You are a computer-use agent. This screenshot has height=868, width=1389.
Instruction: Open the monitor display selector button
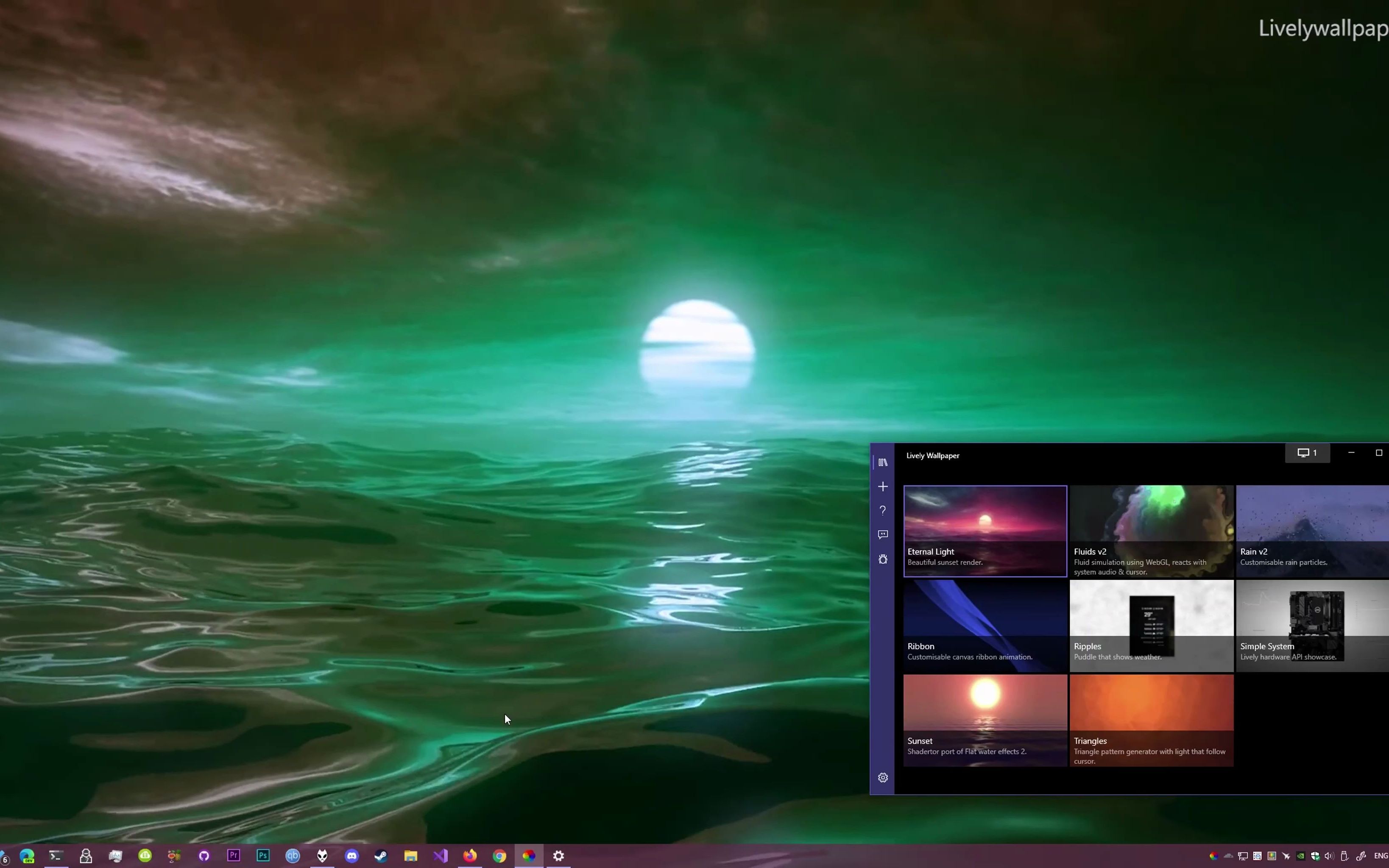1307,453
